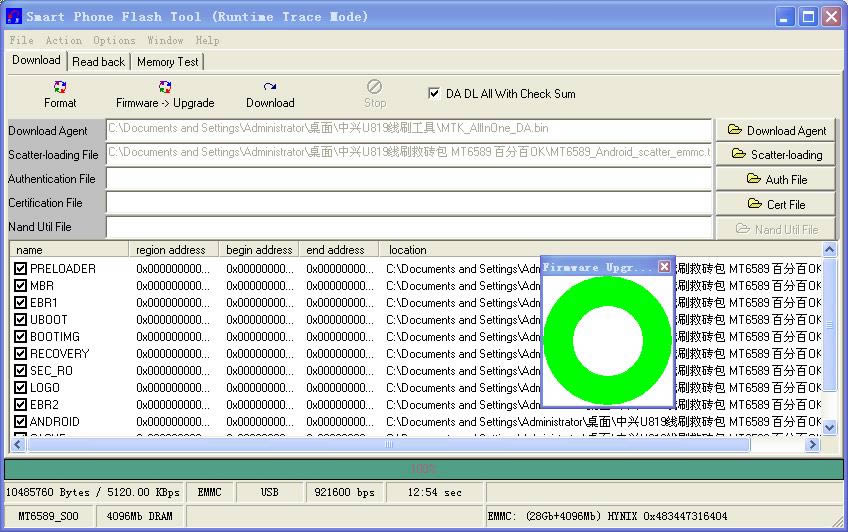Click the Authentication File input field
The image size is (848, 532).
click(408, 179)
